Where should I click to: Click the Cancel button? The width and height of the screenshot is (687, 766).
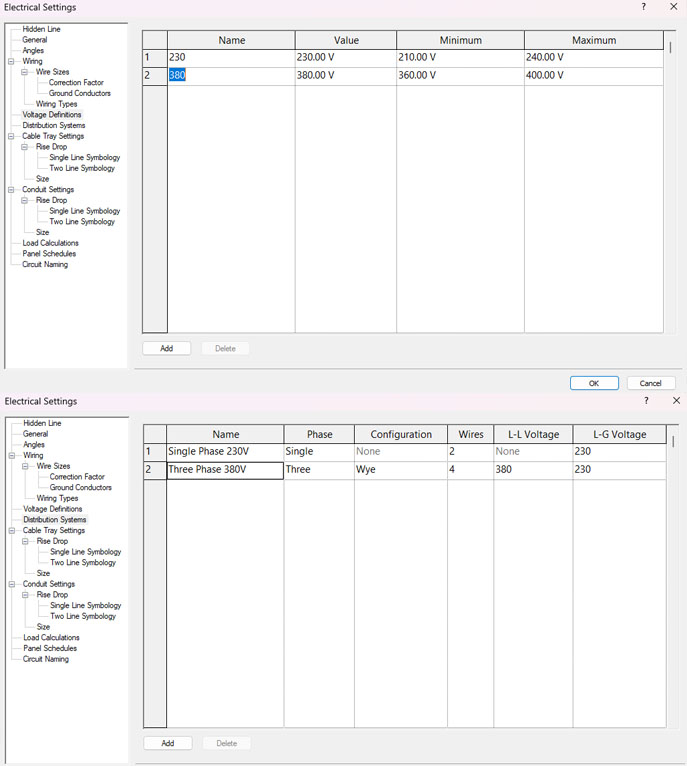[x=650, y=383]
